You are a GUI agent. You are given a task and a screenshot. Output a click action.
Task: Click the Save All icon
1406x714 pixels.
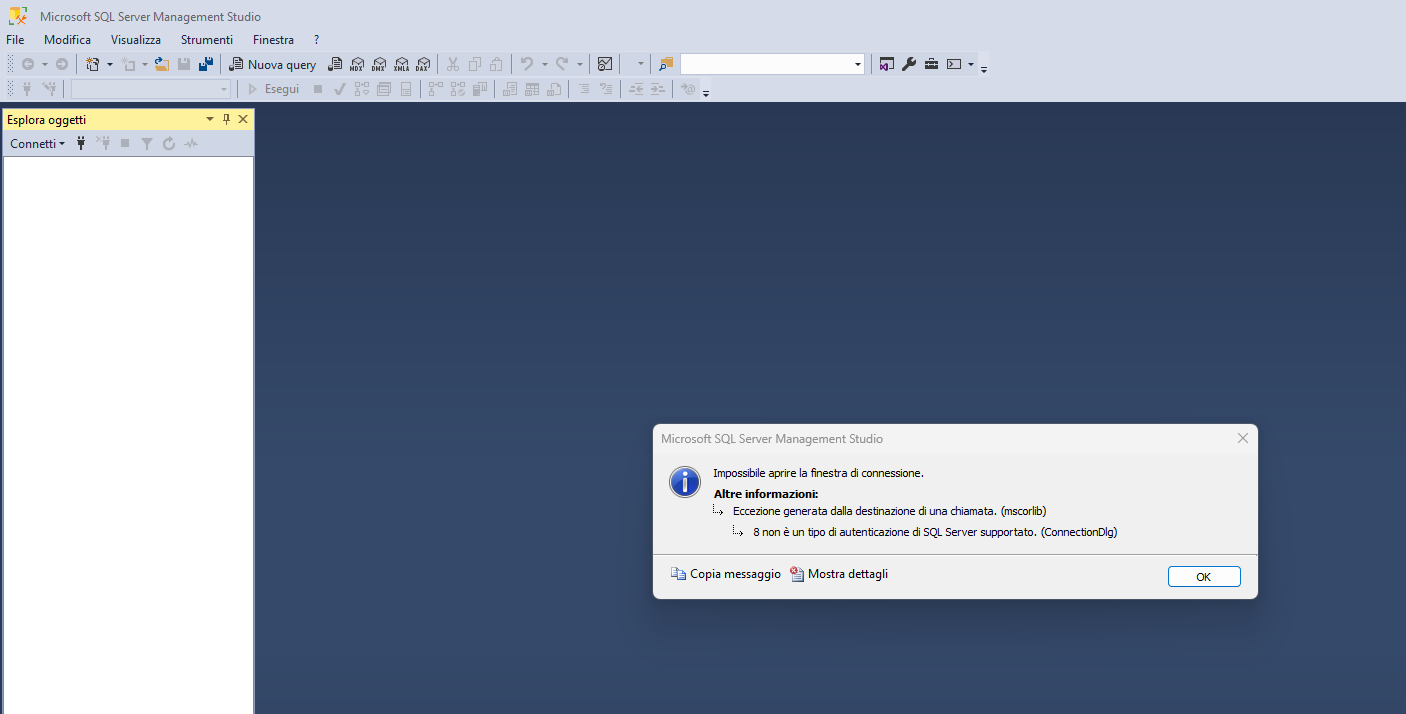pyautogui.click(x=206, y=64)
